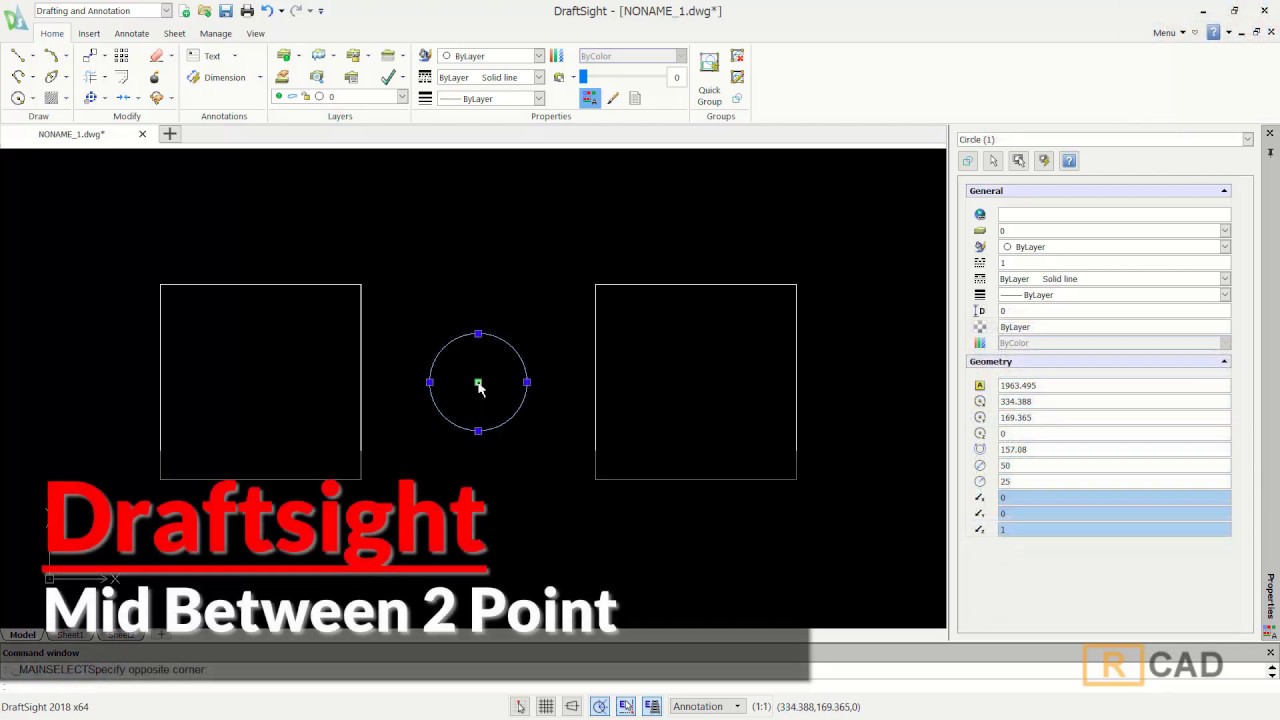This screenshot has height=720, width=1280.
Task: Close the NONAME_1.dwg tab
Action: [142, 134]
